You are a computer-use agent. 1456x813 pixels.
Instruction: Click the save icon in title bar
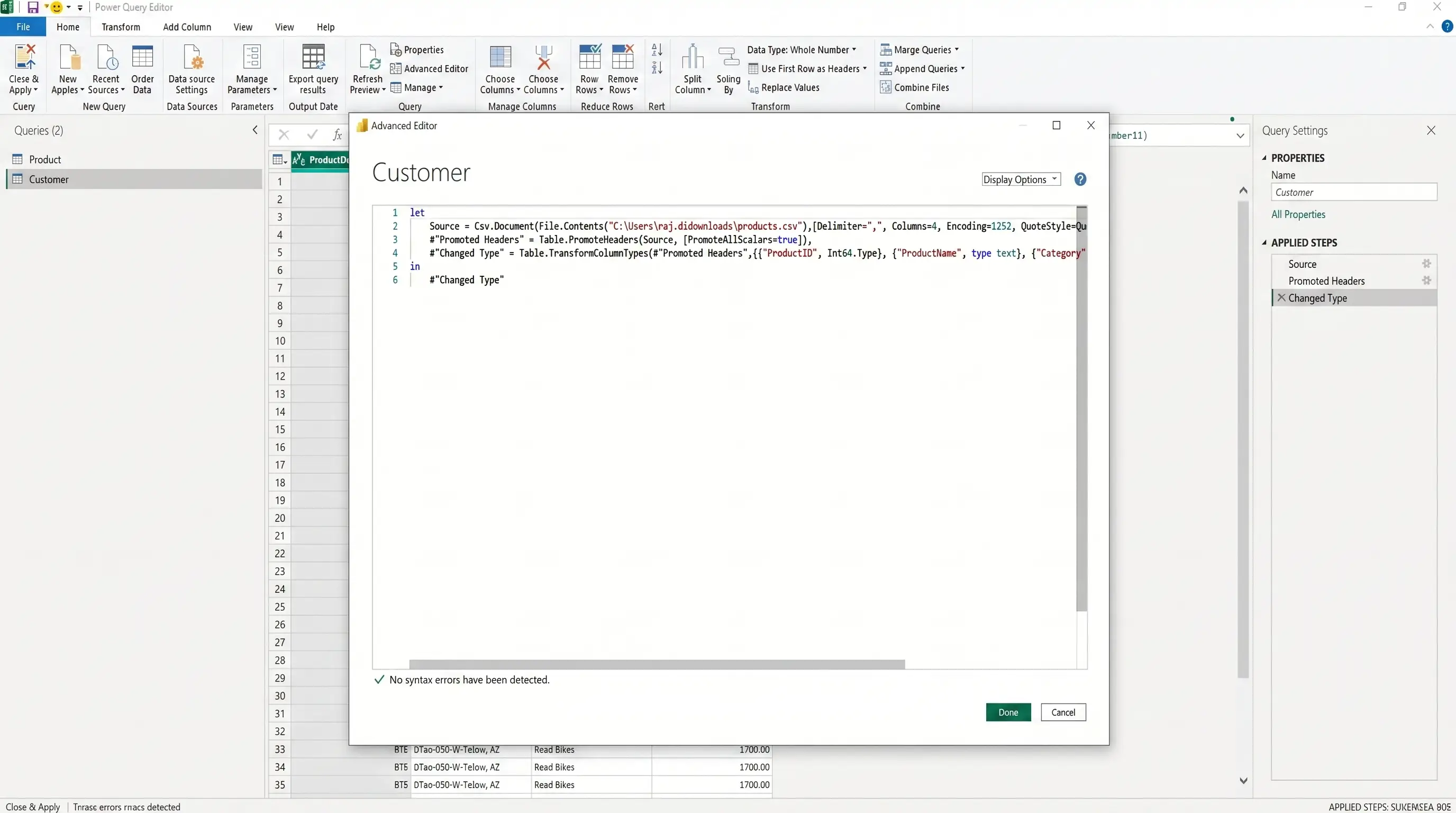[33, 7]
